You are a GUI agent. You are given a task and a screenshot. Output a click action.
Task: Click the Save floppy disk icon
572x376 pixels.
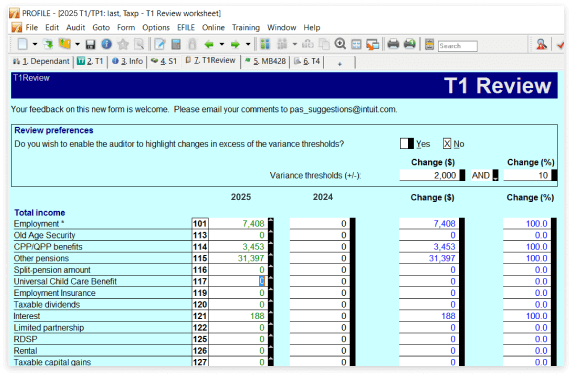point(90,44)
